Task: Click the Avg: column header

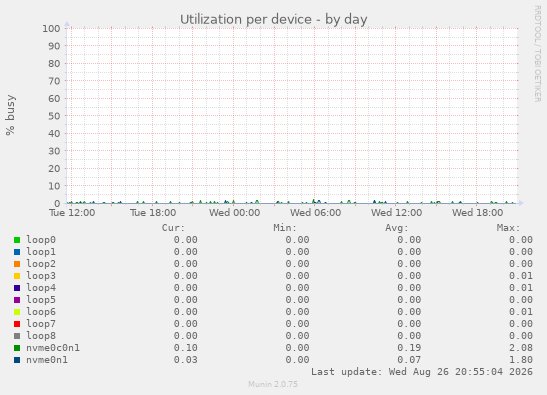Action: click(397, 228)
